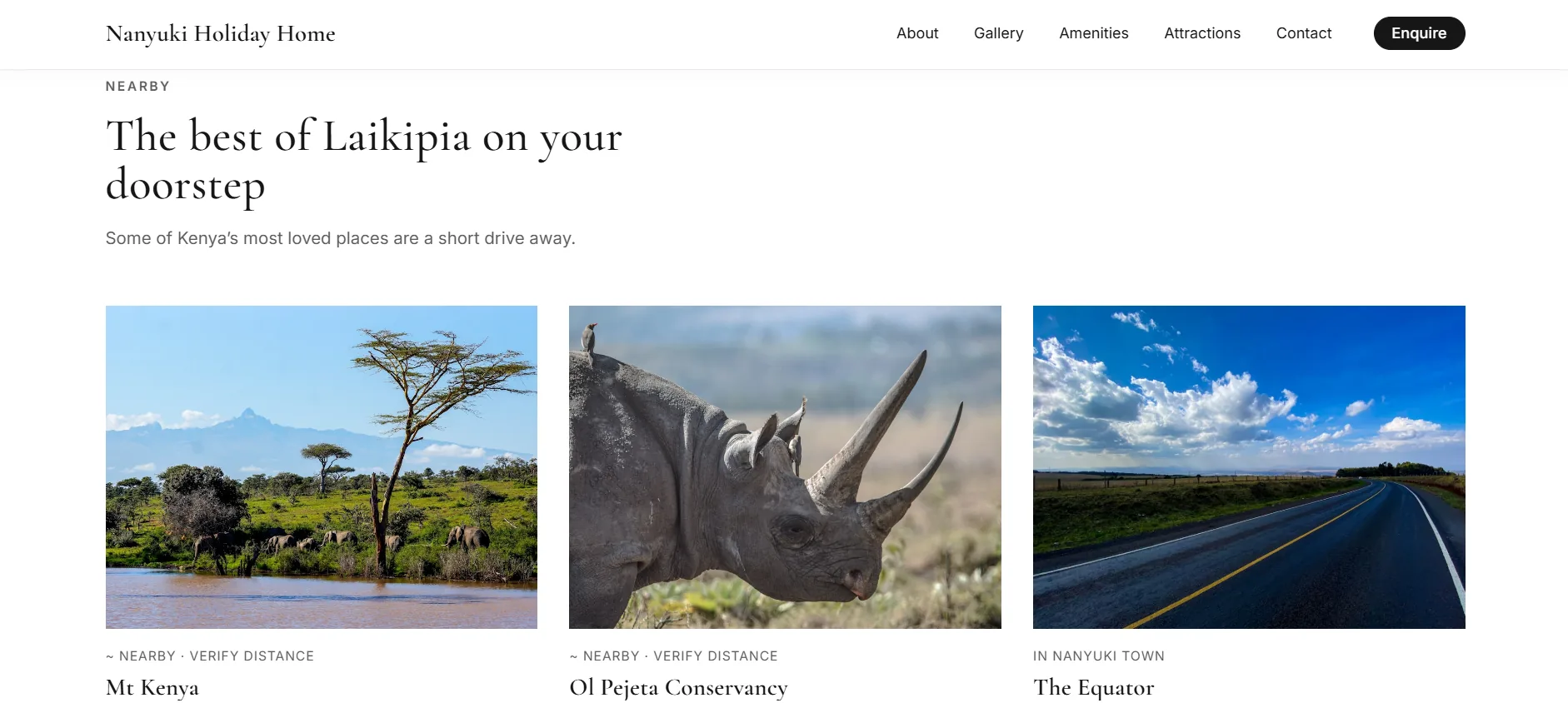This screenshot has width=1568, height=703.
Task: Click the black Enquire button
Action: click(1419, 33)
